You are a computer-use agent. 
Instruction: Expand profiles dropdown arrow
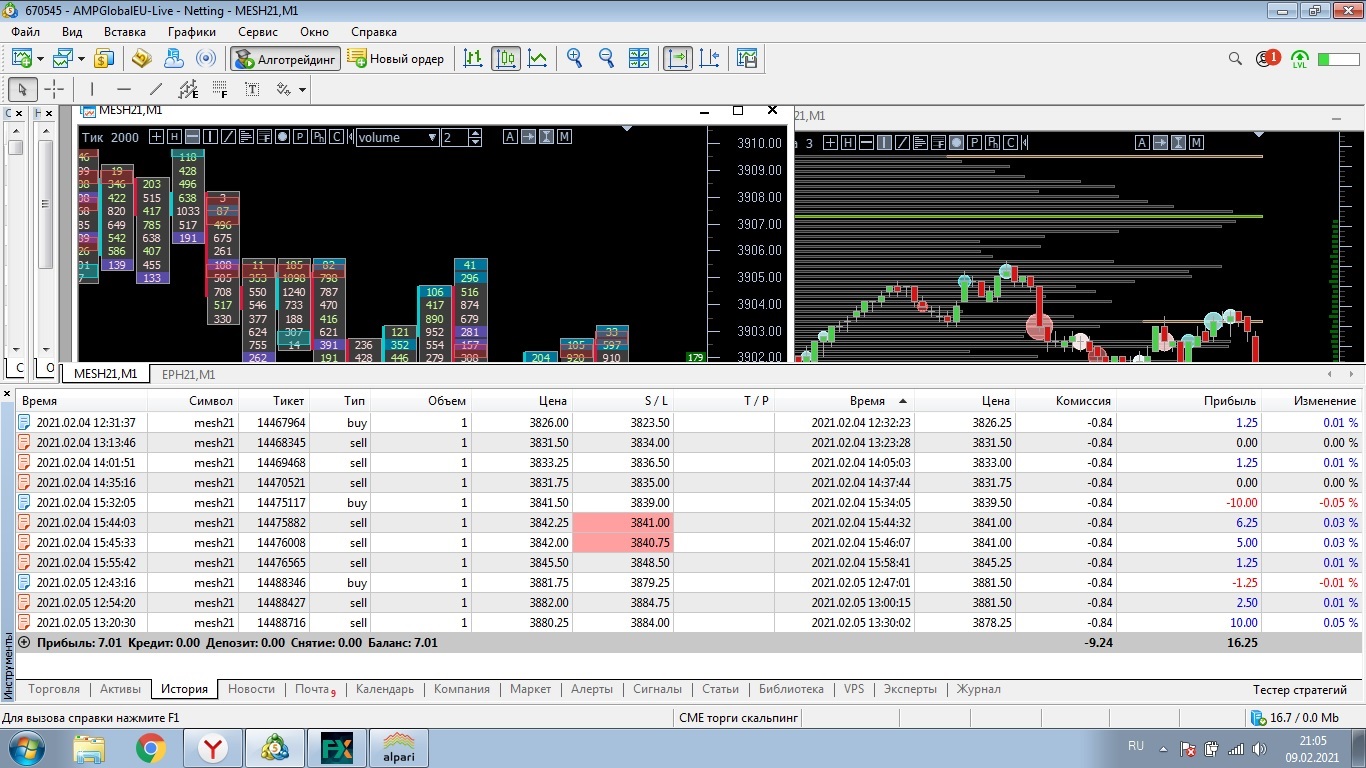point(81,60)
